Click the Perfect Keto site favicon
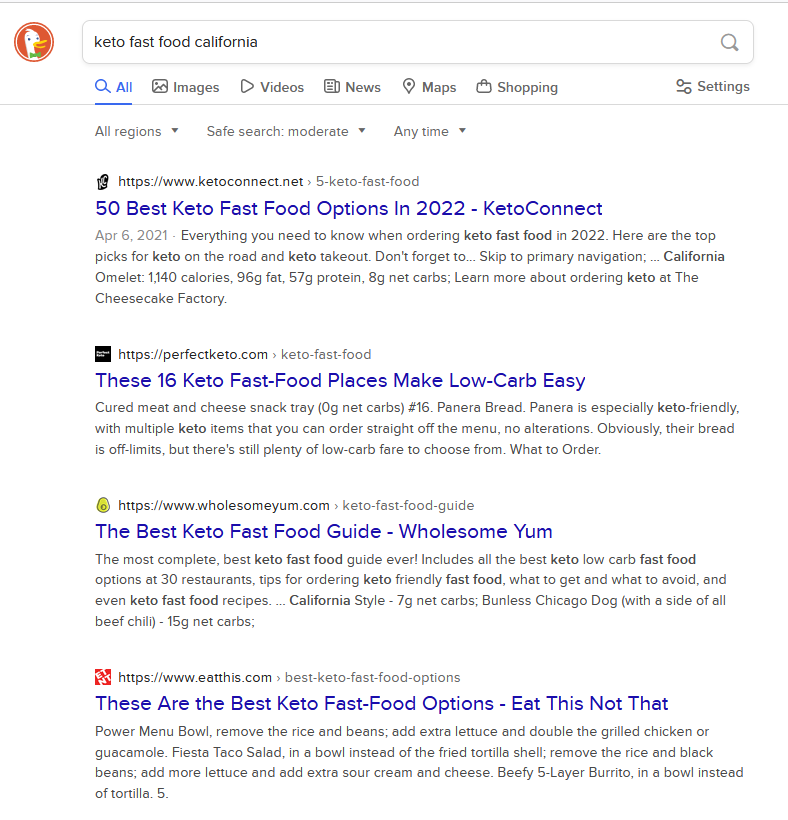788x820 pixels. [x=103, y=354]
